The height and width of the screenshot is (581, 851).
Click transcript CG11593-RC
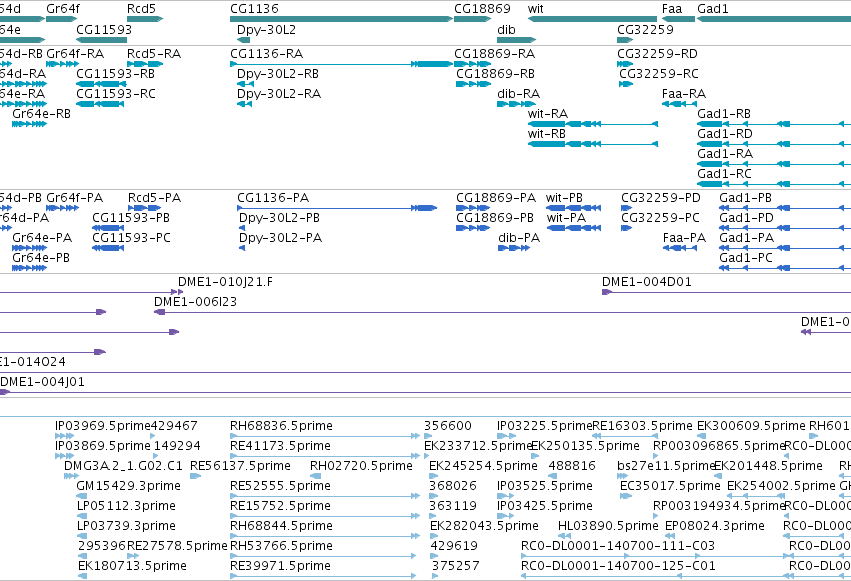[100, 104]
